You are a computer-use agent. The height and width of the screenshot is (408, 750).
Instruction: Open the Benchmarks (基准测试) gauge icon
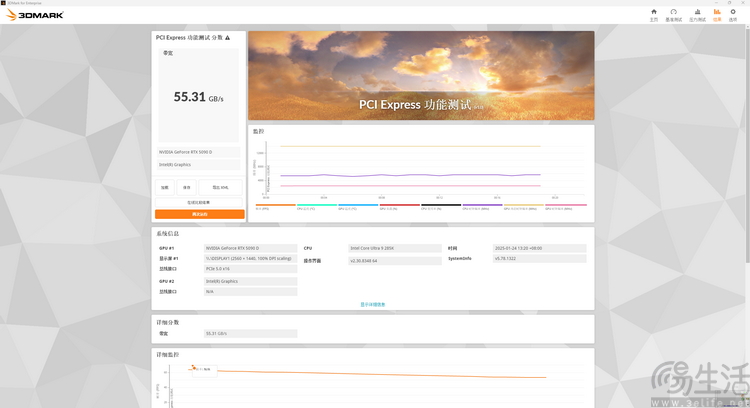[673, 15]
